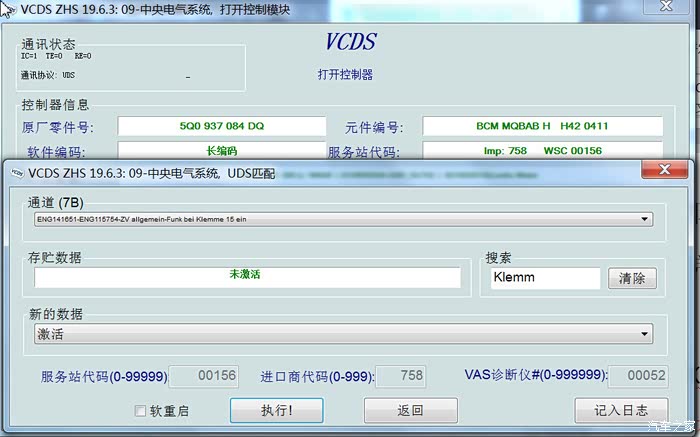Click the VAS诊断仪 field showing 00052
This screenshot has width=700, height=437.
[x=639, y=376]
